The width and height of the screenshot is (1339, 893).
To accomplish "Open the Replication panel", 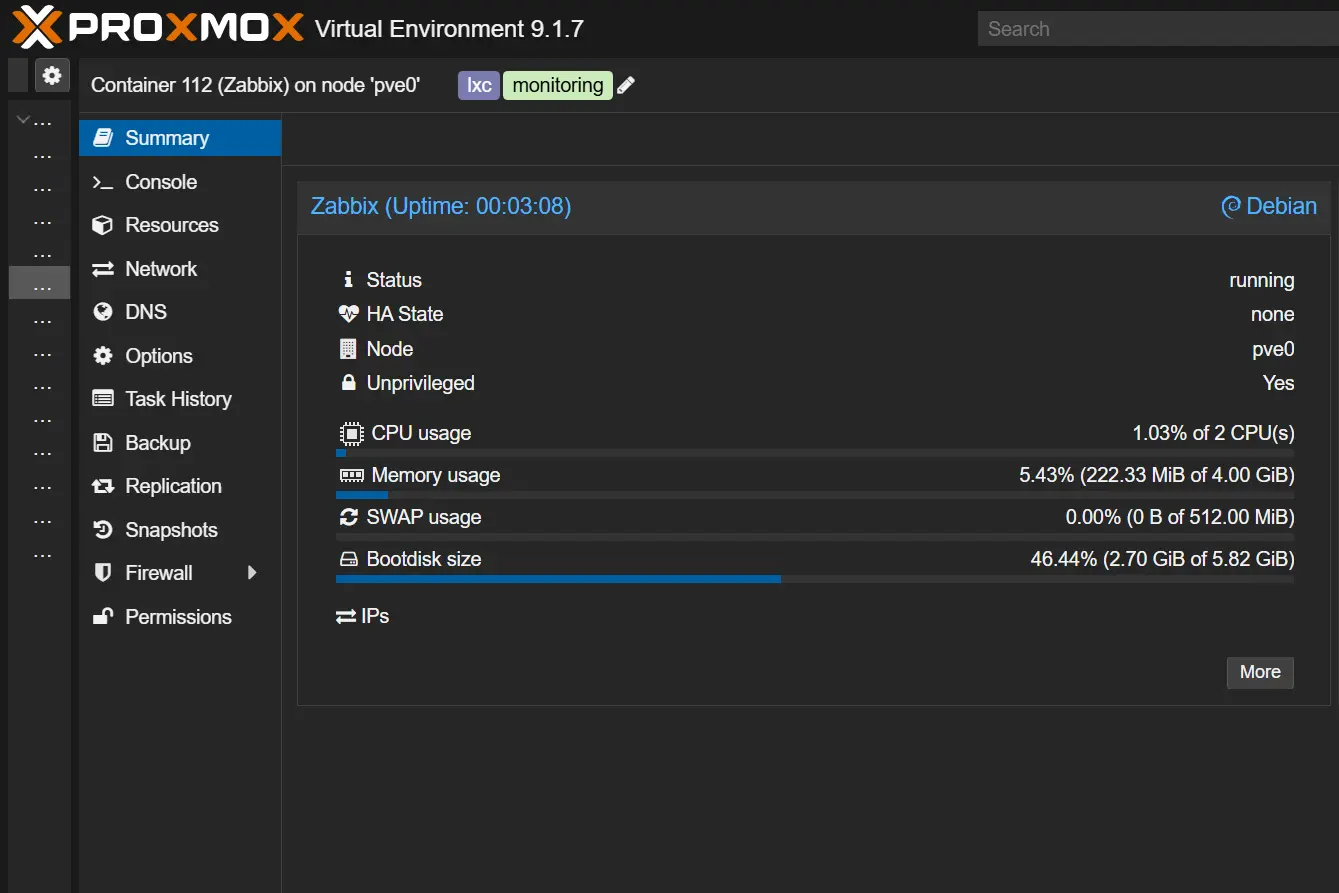I will [x=172, y=486].
